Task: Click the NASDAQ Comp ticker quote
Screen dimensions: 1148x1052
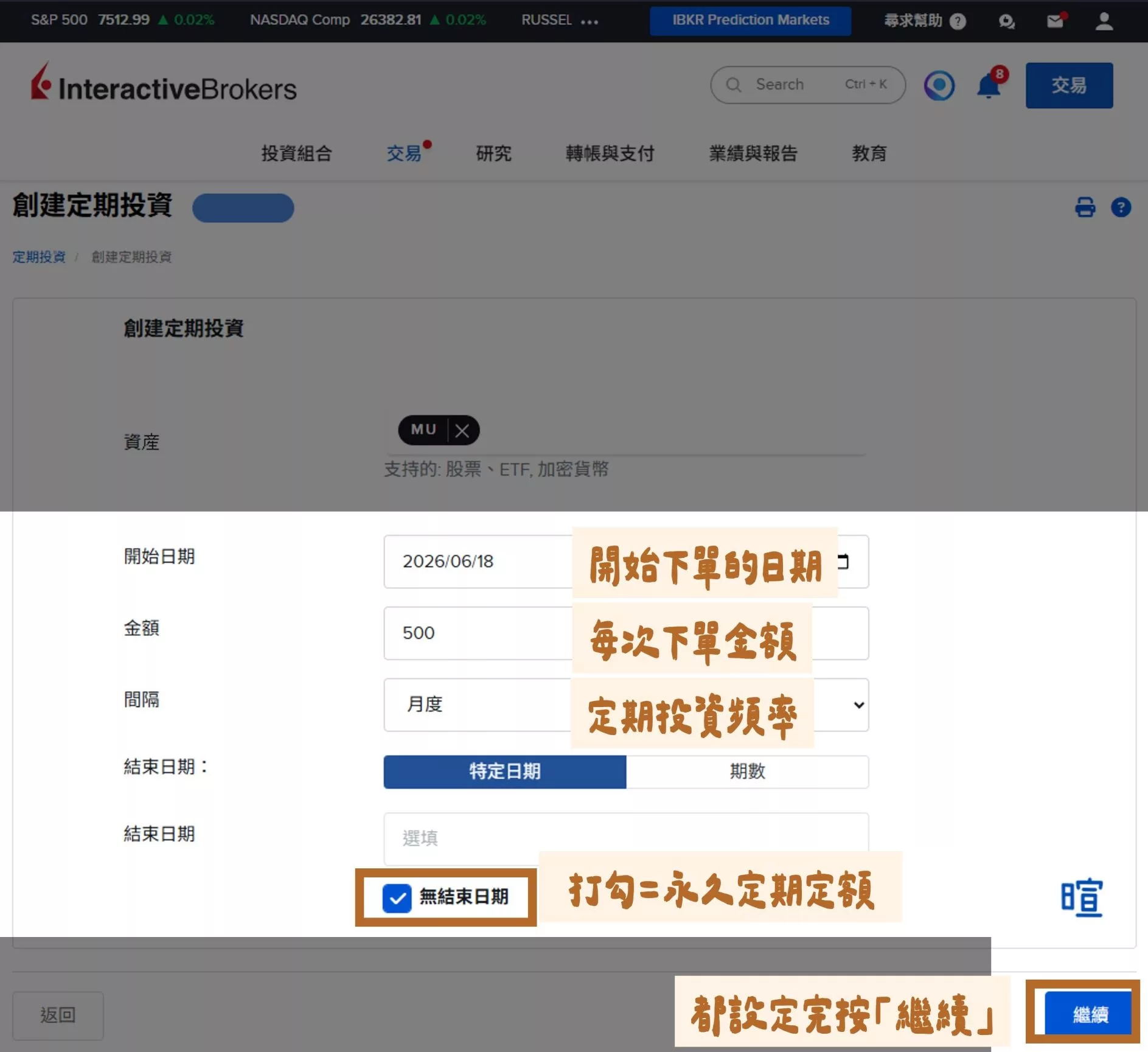Action: 367,20
